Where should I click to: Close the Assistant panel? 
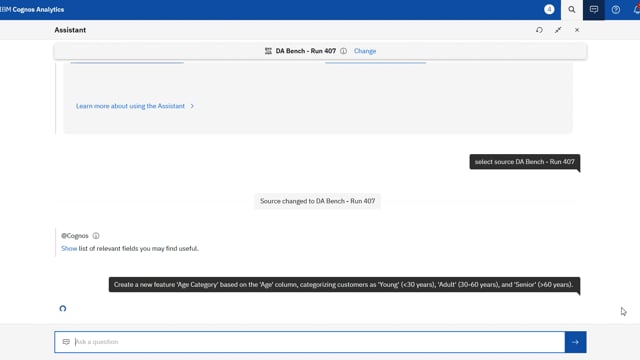[x=577, y=30]
